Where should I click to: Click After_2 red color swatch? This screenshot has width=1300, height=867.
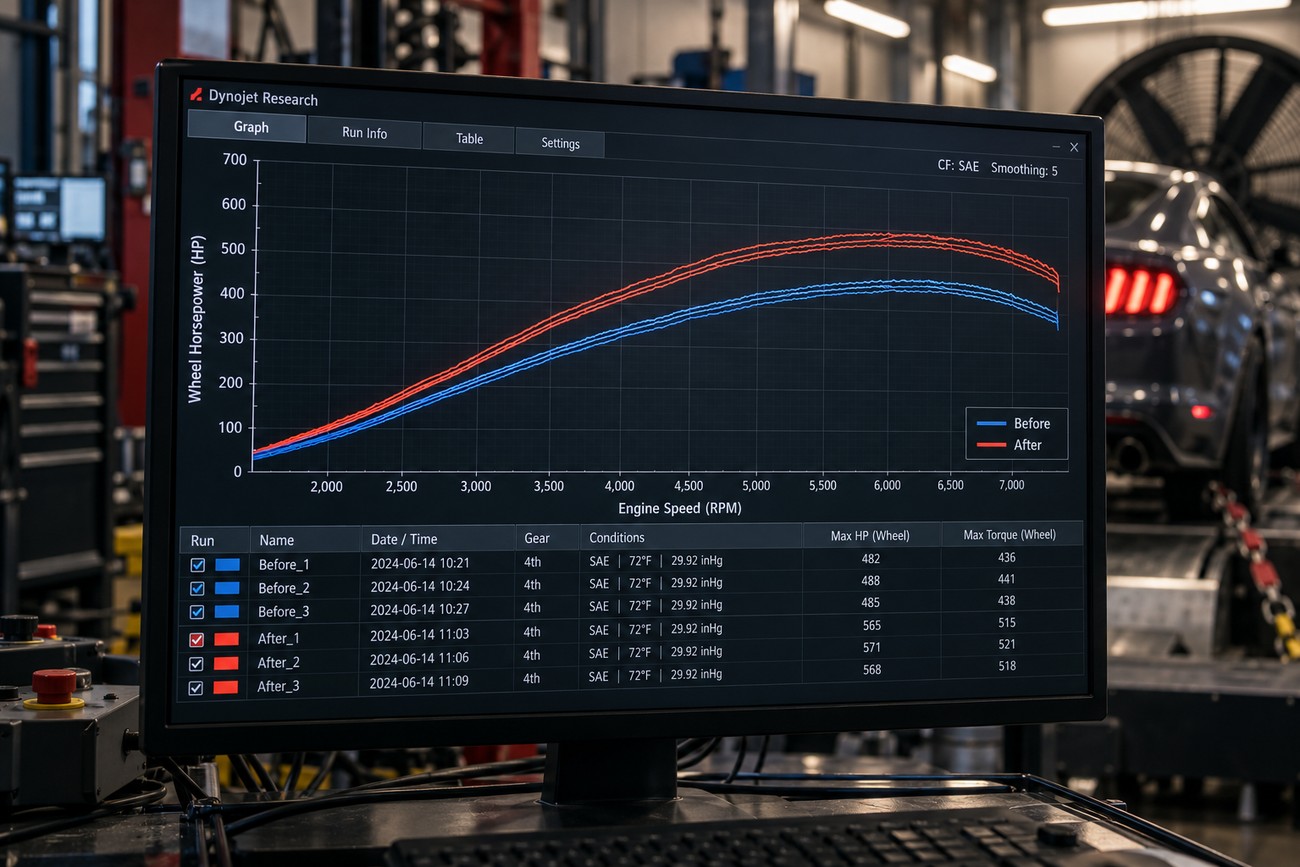pos(226,663)
